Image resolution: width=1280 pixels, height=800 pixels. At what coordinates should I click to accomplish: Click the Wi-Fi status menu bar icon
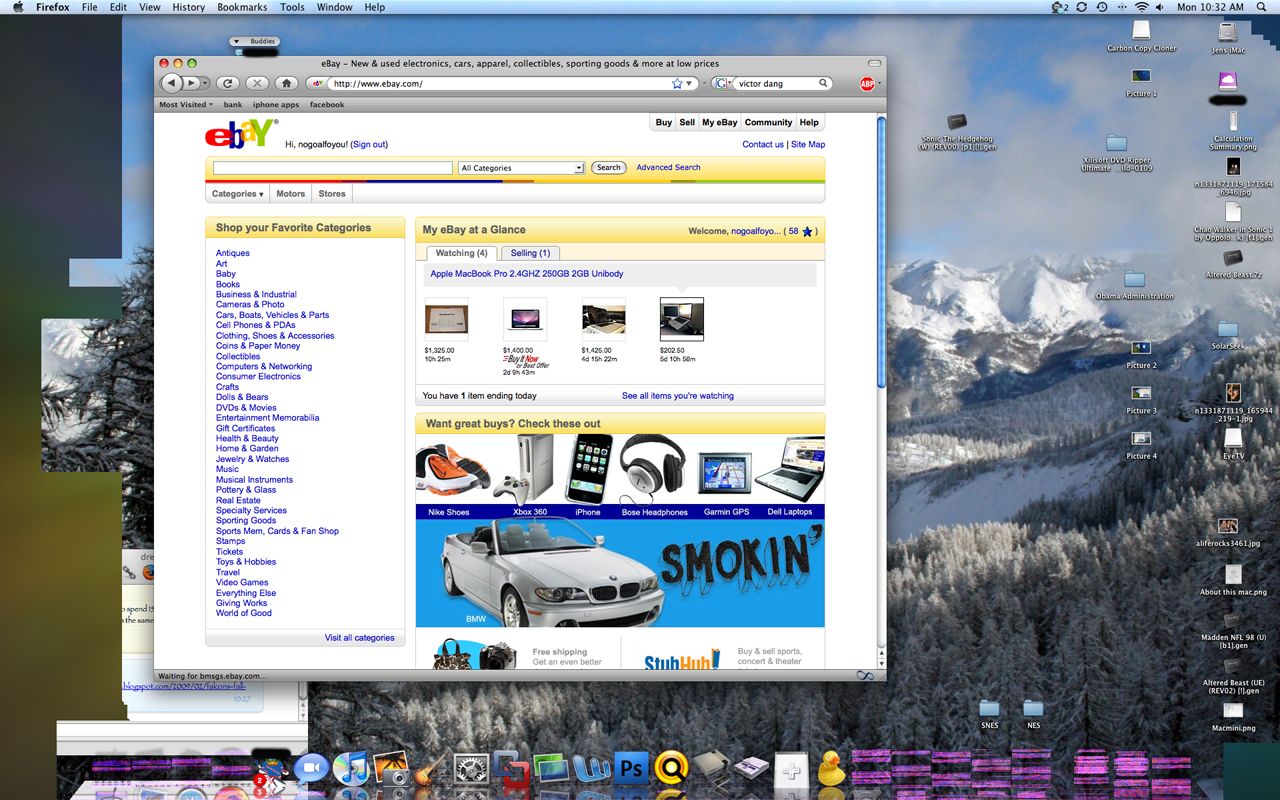tap(1141, 7)
